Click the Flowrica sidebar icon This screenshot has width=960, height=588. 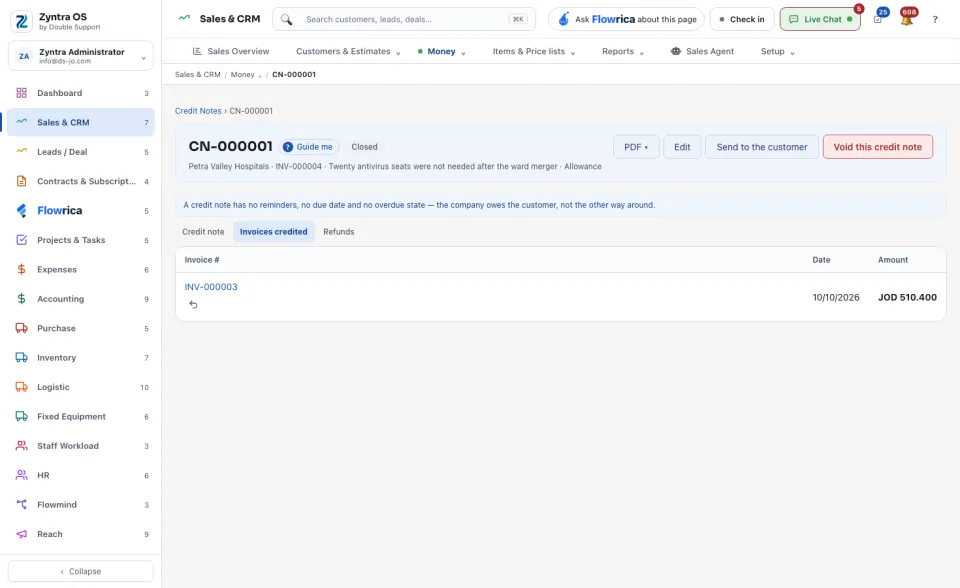pos(21,210)
